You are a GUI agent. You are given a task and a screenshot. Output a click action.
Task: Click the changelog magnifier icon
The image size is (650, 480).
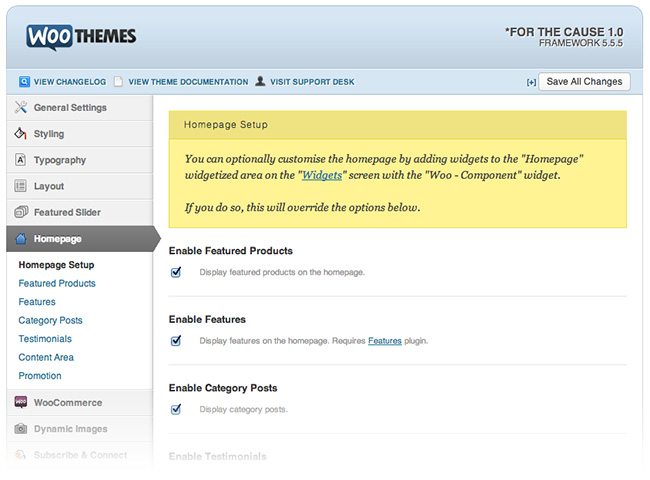[x=24, y=82]
